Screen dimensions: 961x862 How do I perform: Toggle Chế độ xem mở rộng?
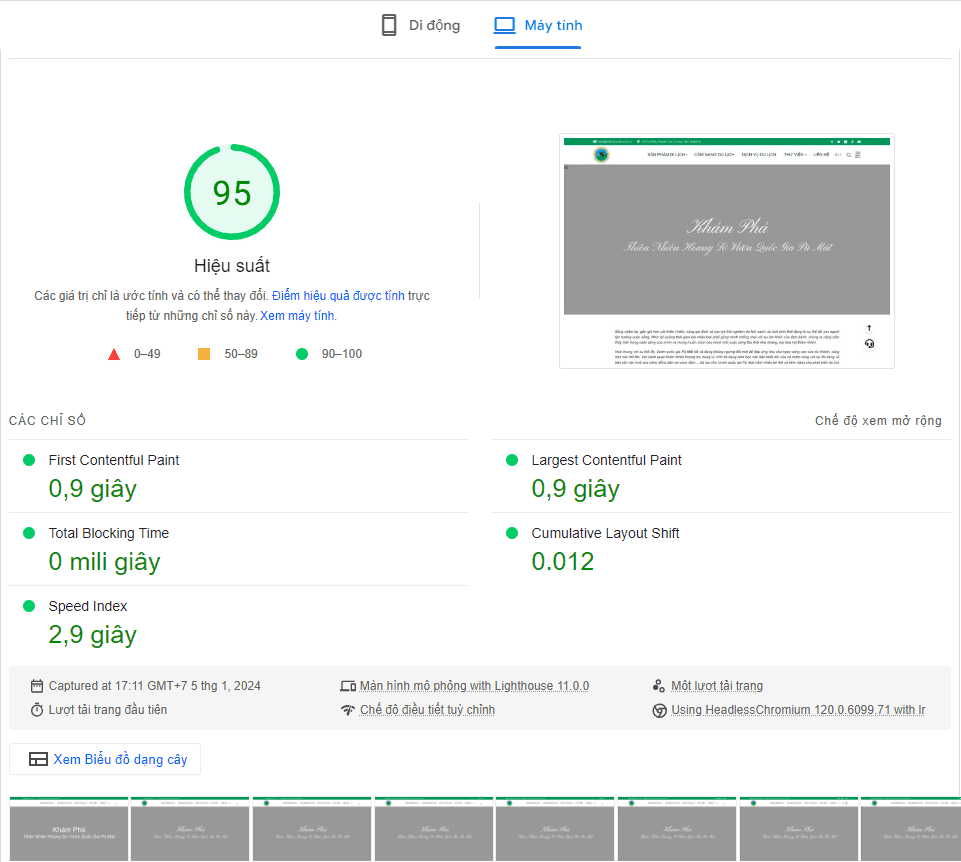(878, 421)
